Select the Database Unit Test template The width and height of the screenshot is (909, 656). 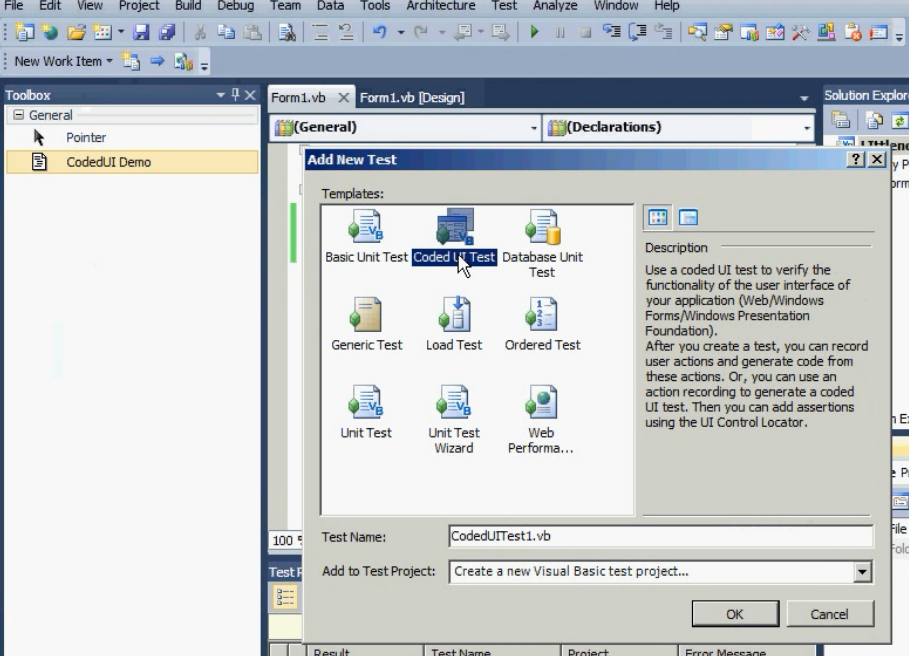pyautogui.click(x=542, y=243)
